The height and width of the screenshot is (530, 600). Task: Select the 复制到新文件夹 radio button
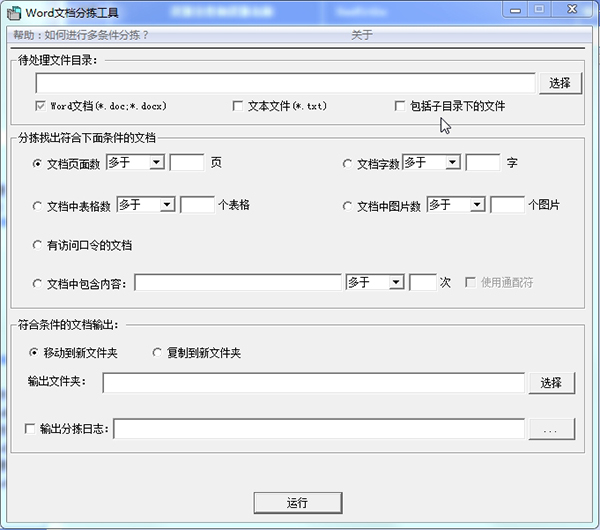(157, 352)
